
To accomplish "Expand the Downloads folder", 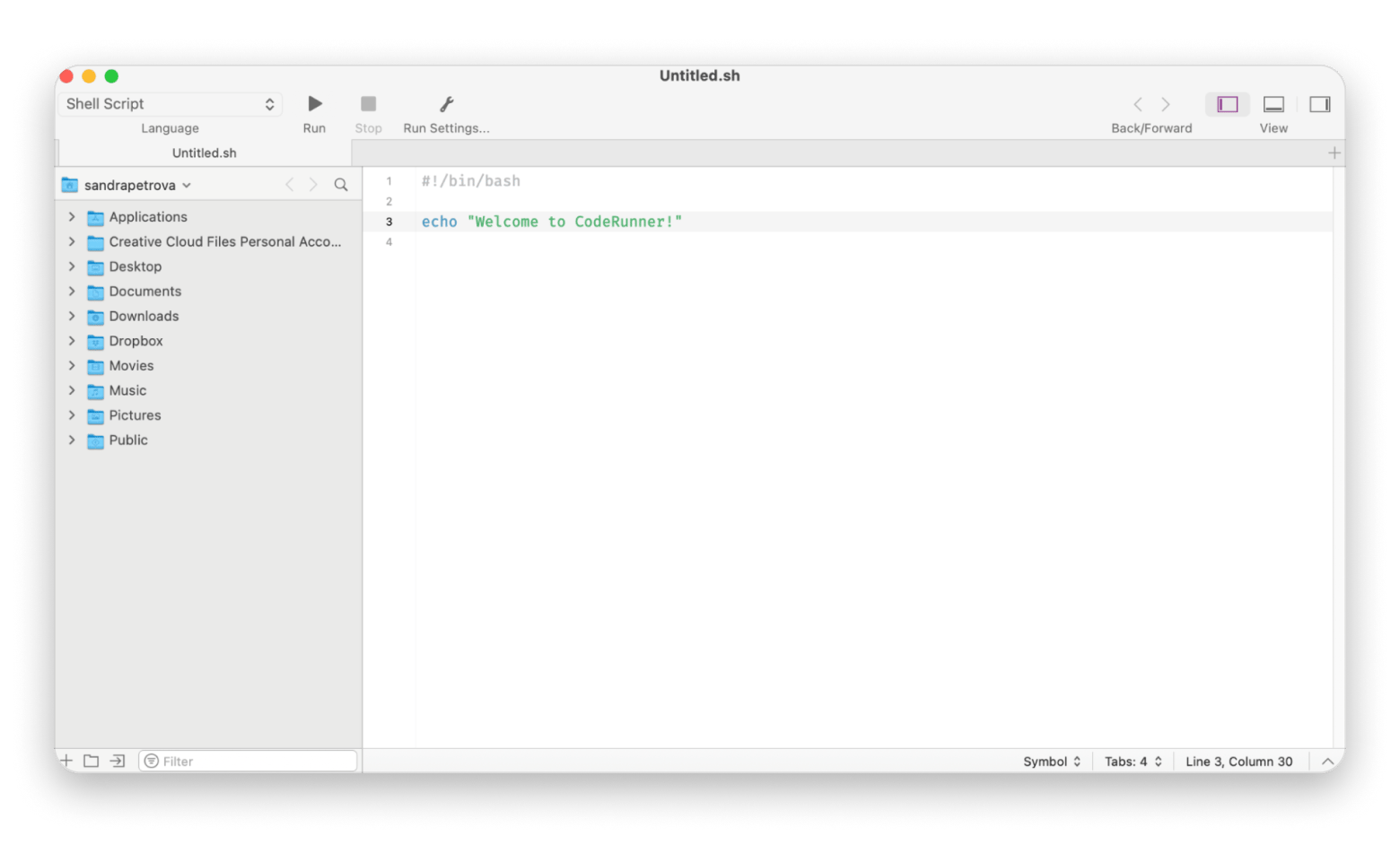I will (72, 316).
